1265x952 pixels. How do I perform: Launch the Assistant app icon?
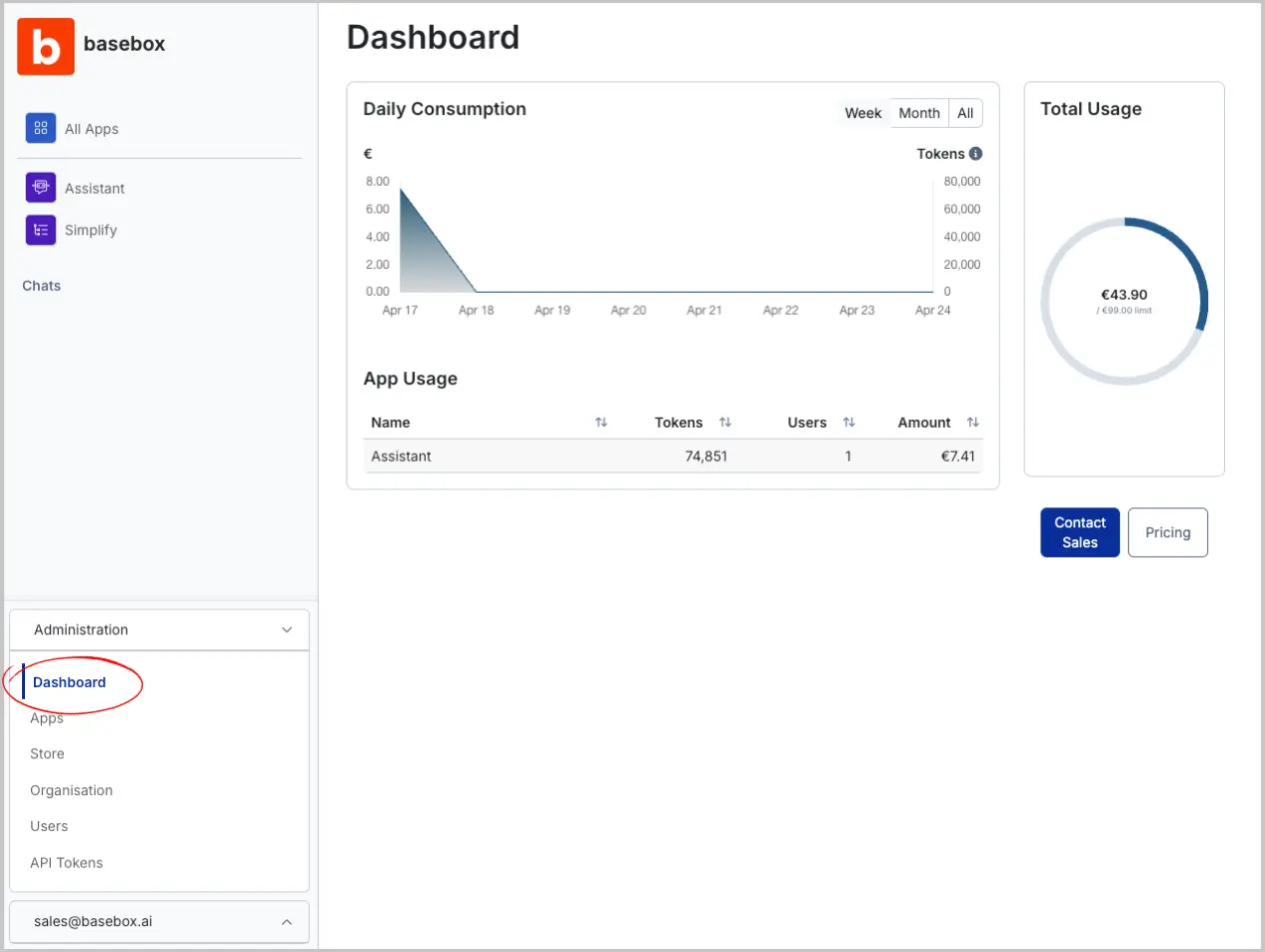click(x=40, y=188)
